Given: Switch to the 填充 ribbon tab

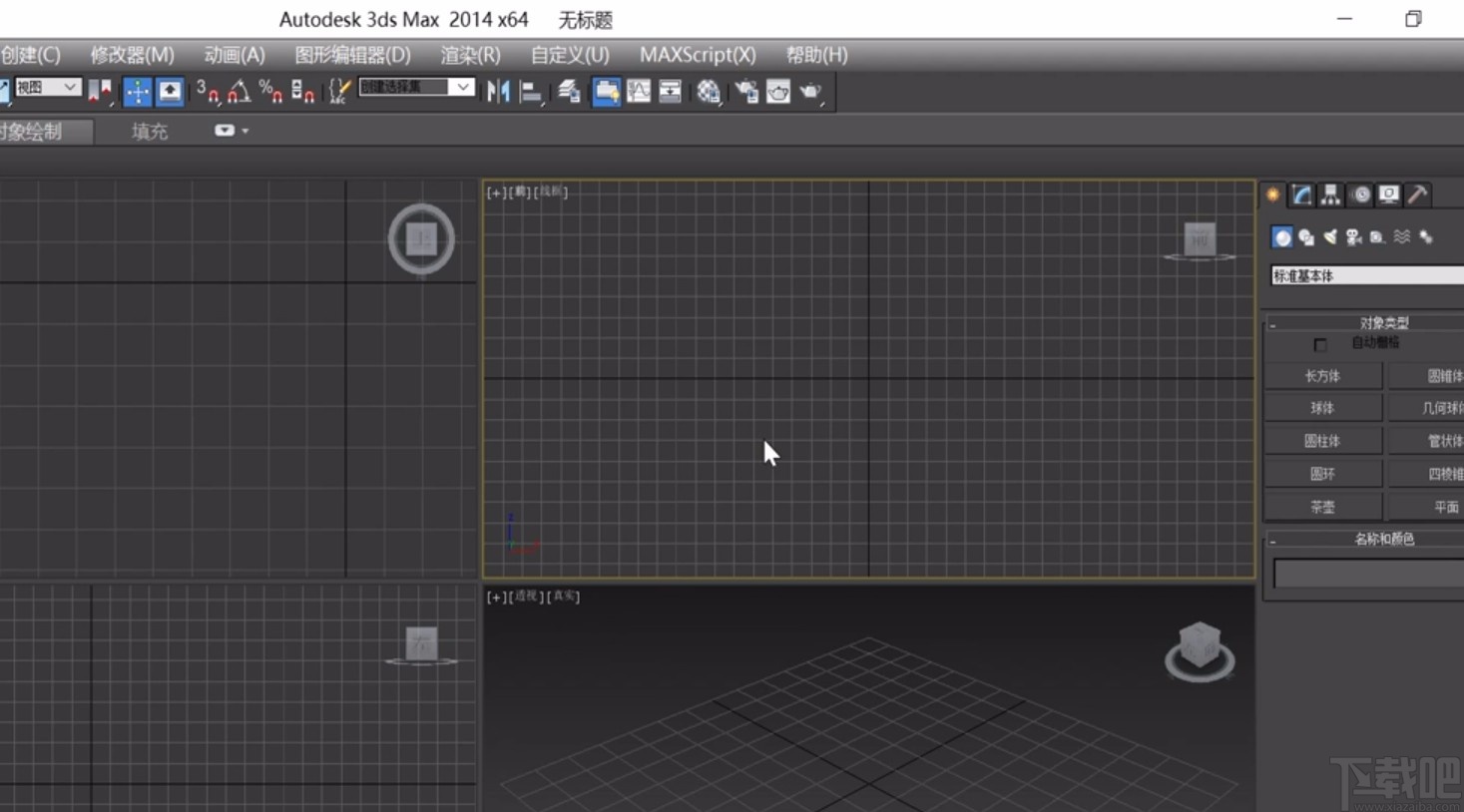Looking at the screenshot, I should pyautogui.click(x=150, y=132).
